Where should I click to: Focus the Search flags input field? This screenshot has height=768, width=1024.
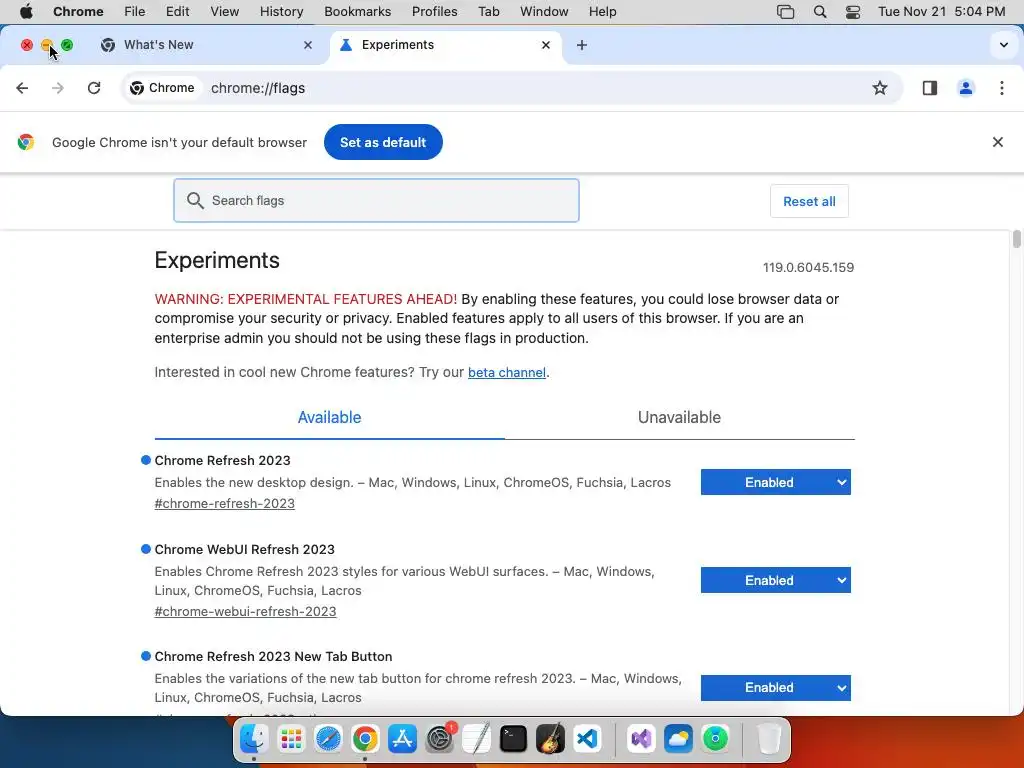pos(376,200)
